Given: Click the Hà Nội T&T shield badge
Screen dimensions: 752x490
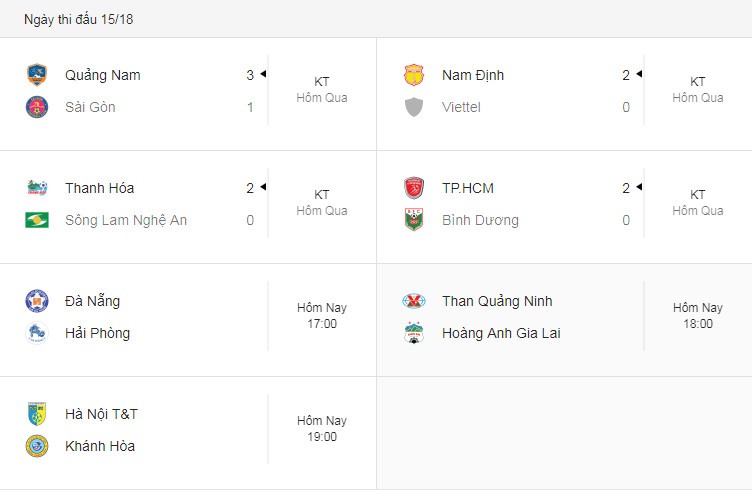Looking at the screenshot, I should pos(37,414).
